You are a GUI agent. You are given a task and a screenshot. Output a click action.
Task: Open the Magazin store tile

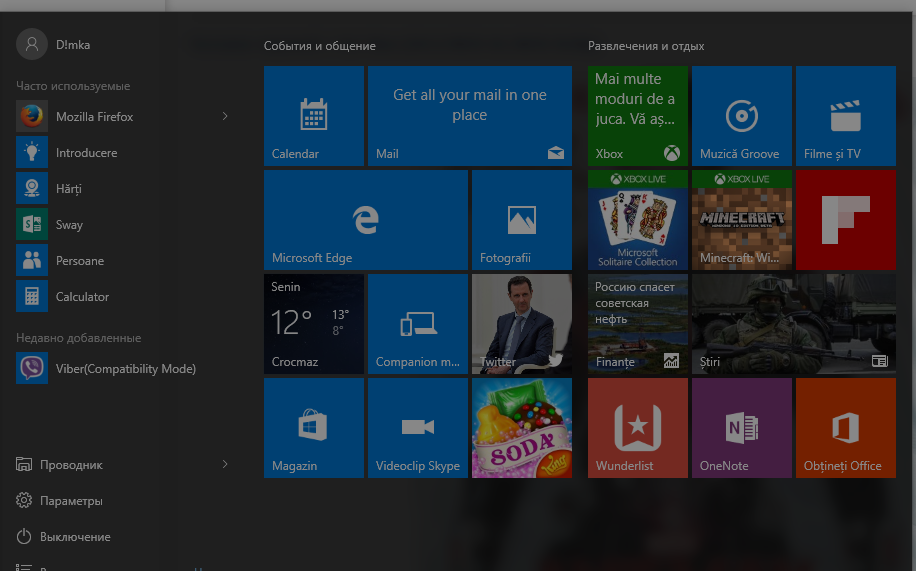click(314, 428)
